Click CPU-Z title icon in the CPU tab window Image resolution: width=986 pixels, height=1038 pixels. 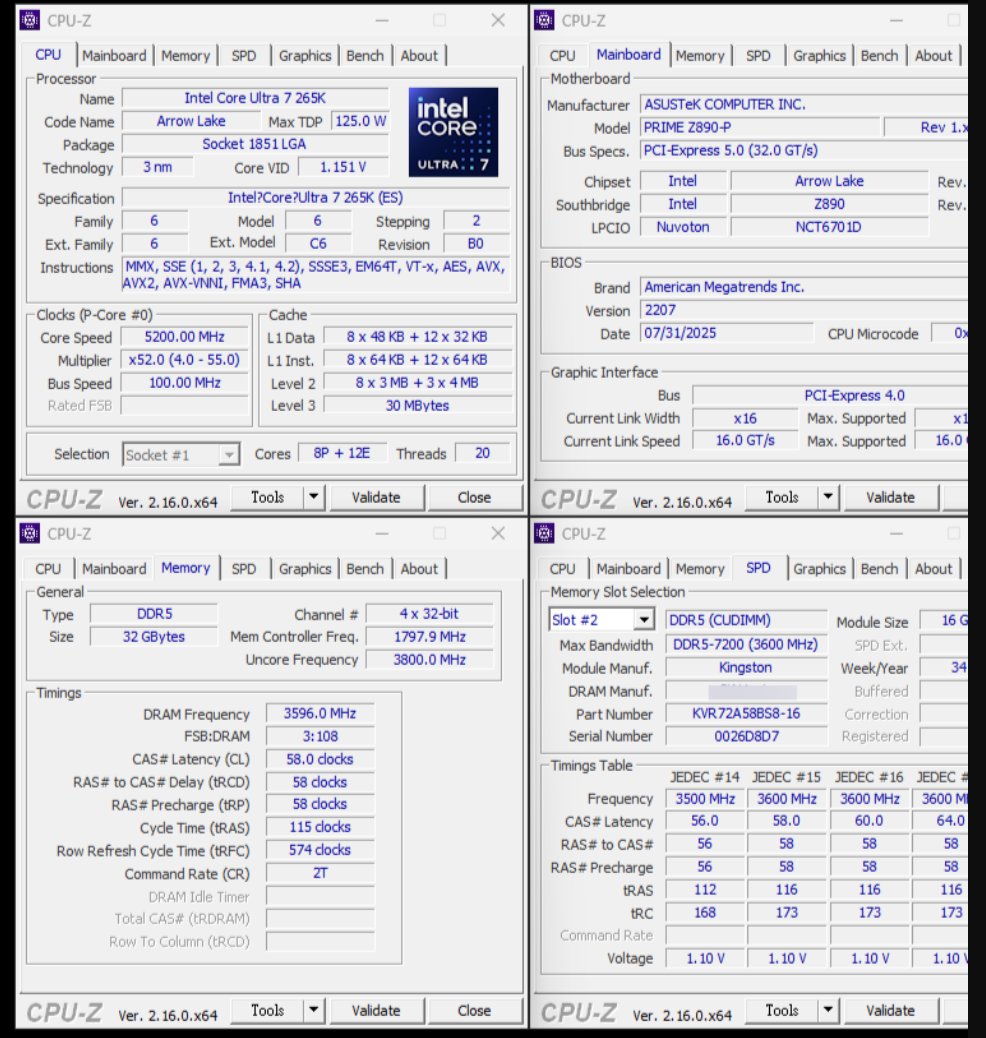click(29, 20)
